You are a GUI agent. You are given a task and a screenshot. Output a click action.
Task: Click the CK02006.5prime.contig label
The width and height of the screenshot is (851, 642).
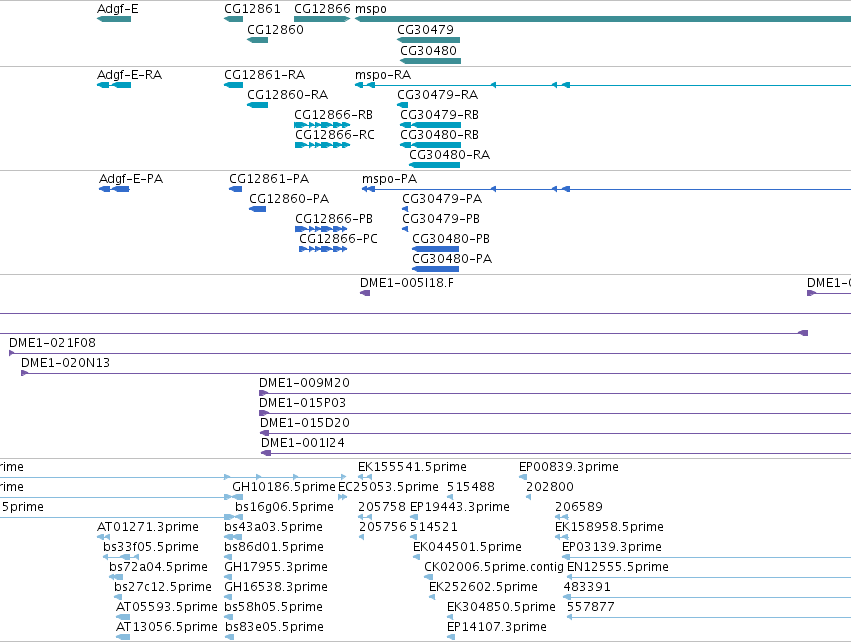[494, 567]
